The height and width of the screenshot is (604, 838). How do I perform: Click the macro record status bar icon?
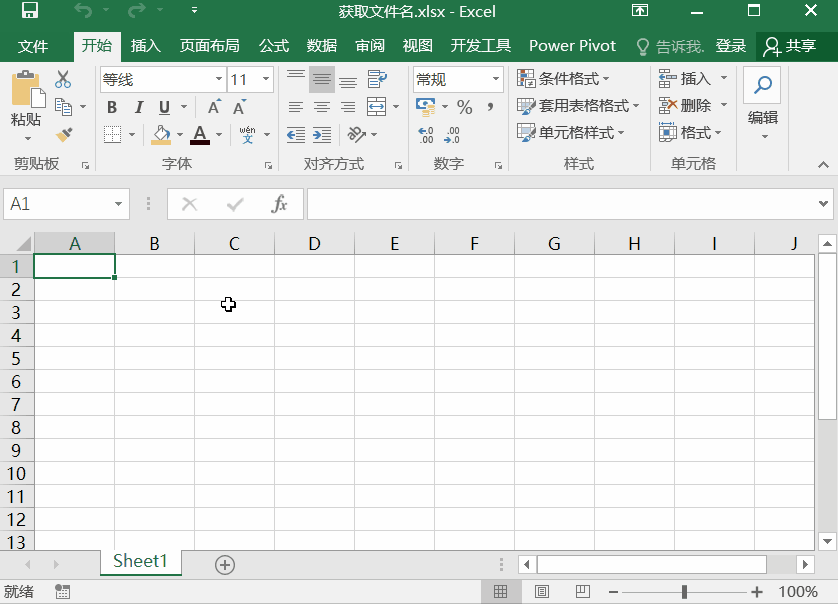[63, 591]
